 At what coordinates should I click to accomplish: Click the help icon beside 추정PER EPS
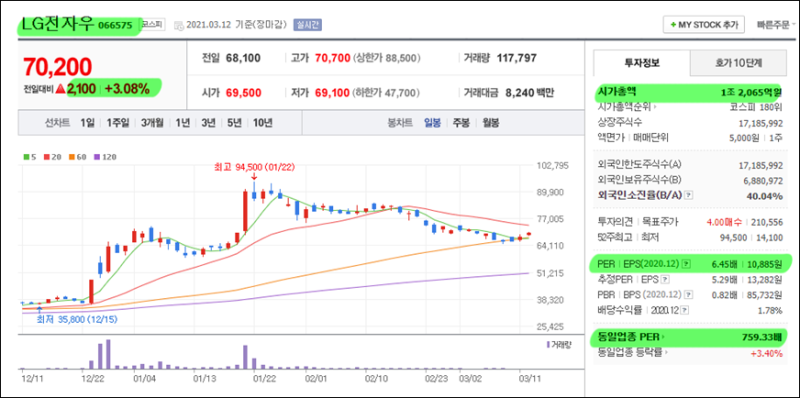(665, 280)
